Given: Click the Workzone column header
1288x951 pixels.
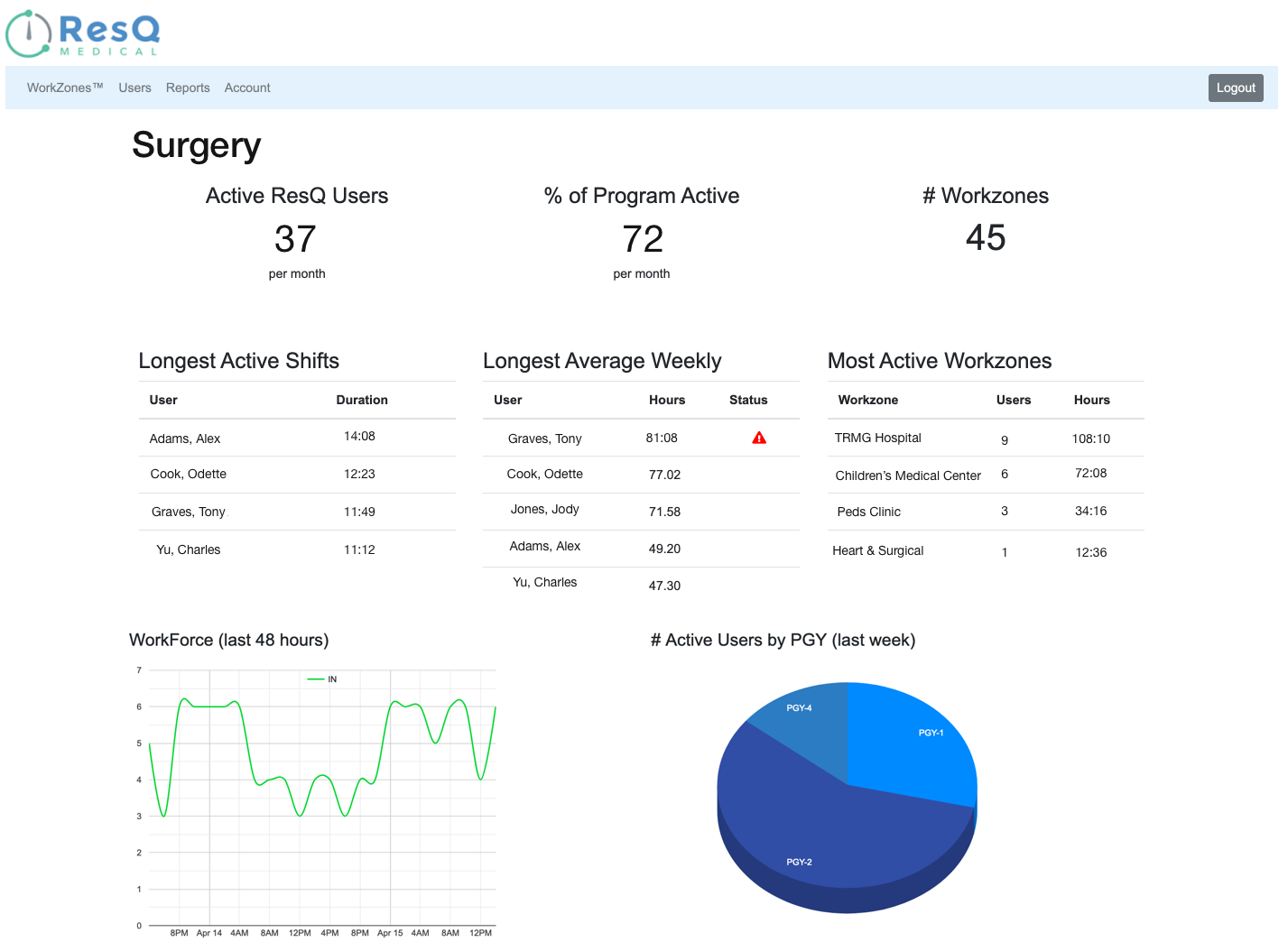Looking at the screenshot, I should [867, 400].
